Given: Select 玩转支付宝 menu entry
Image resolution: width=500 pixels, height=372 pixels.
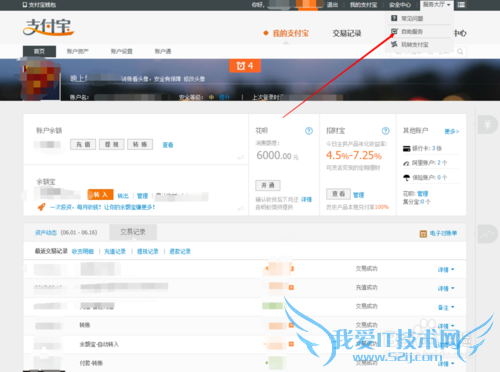Looking at the screenshot, I should (x=415, y=45).
